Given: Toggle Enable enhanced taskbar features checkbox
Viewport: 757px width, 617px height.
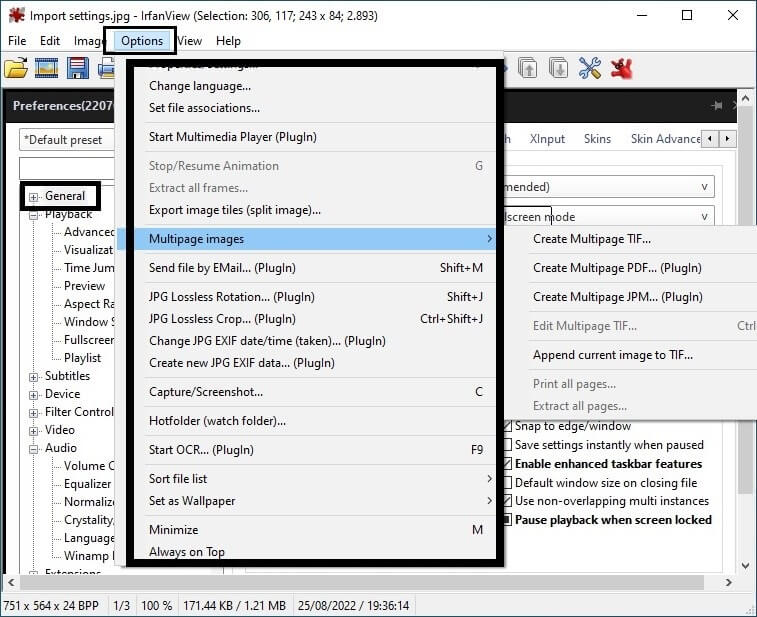Looking at the screenshot, I should click(x=508, y=463).
